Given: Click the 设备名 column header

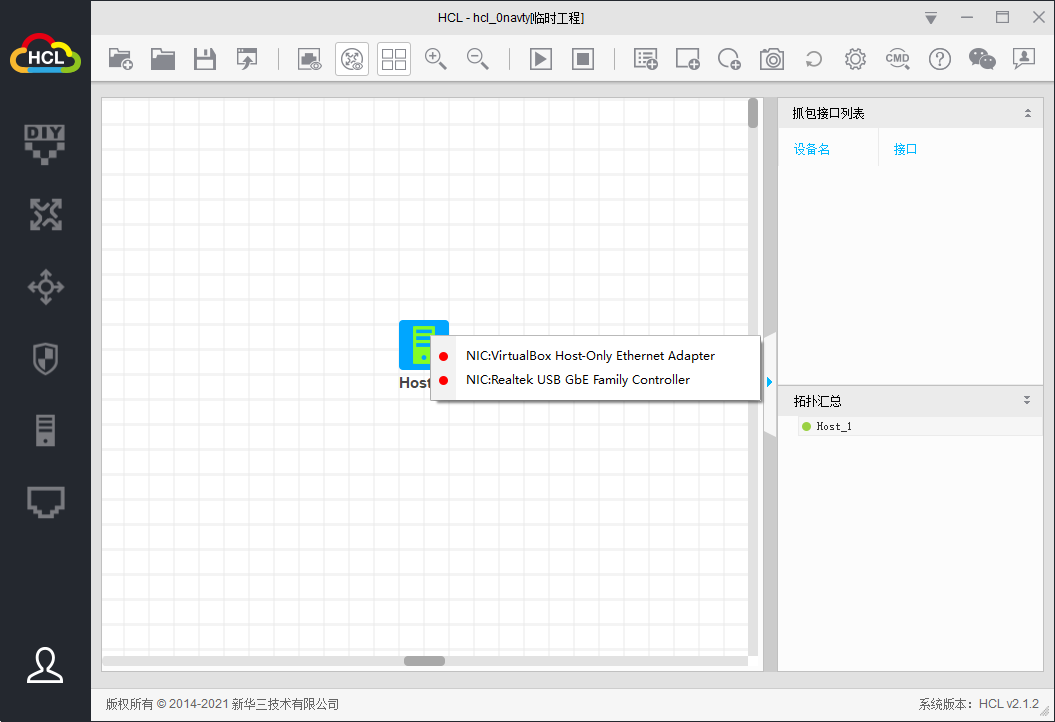Looking at the screenshot, I should [x=811, y=149].
